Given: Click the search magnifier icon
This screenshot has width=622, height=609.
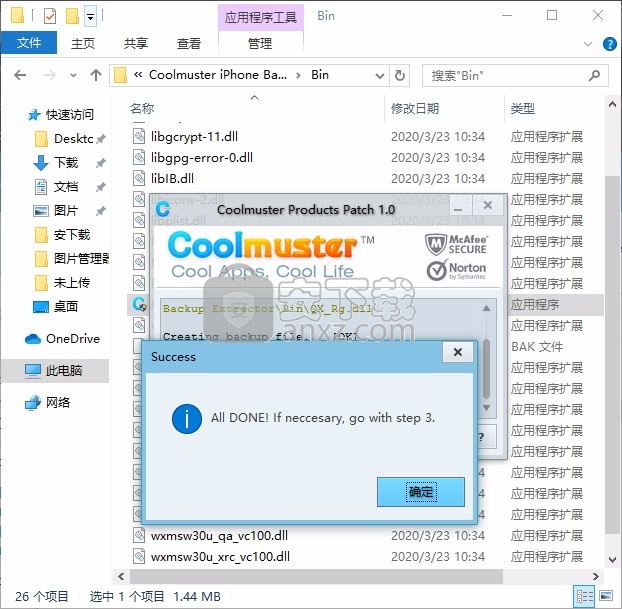Looking at the screenshot, I should pyautogui.click(x=594, y=75).
